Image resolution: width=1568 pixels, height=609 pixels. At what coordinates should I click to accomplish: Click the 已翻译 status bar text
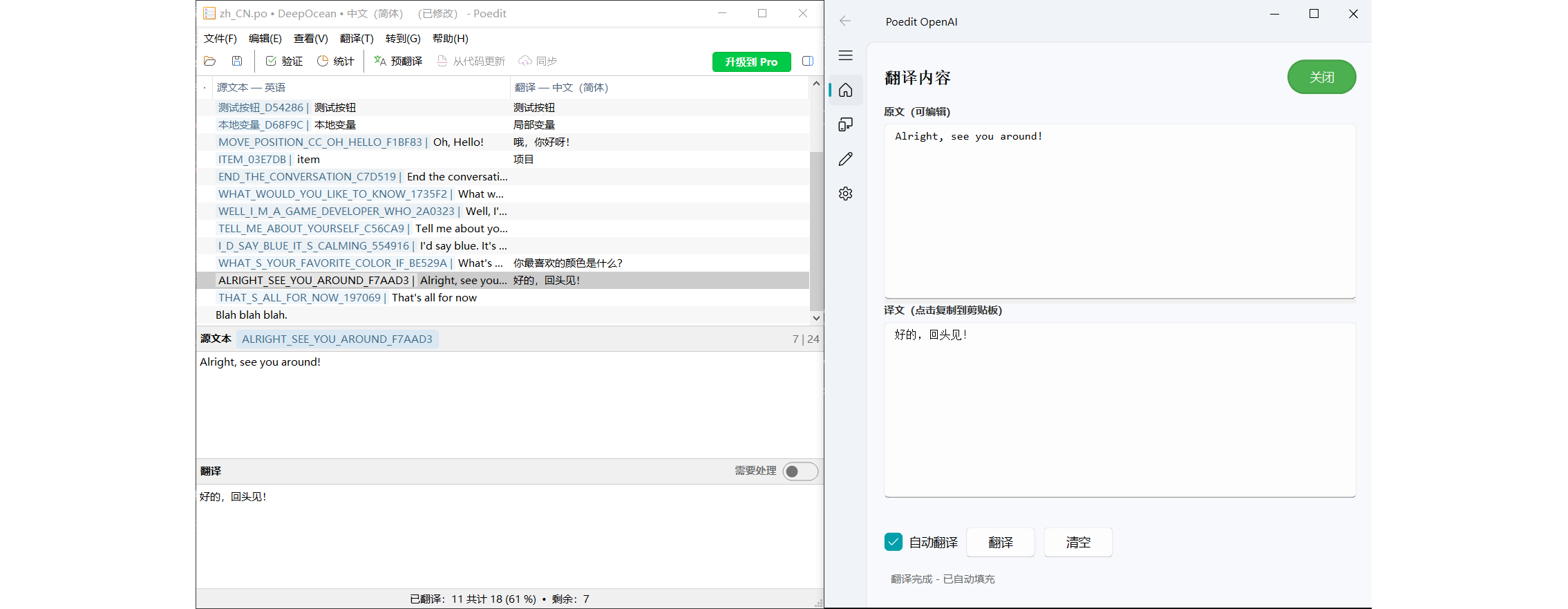coord(500,599)
